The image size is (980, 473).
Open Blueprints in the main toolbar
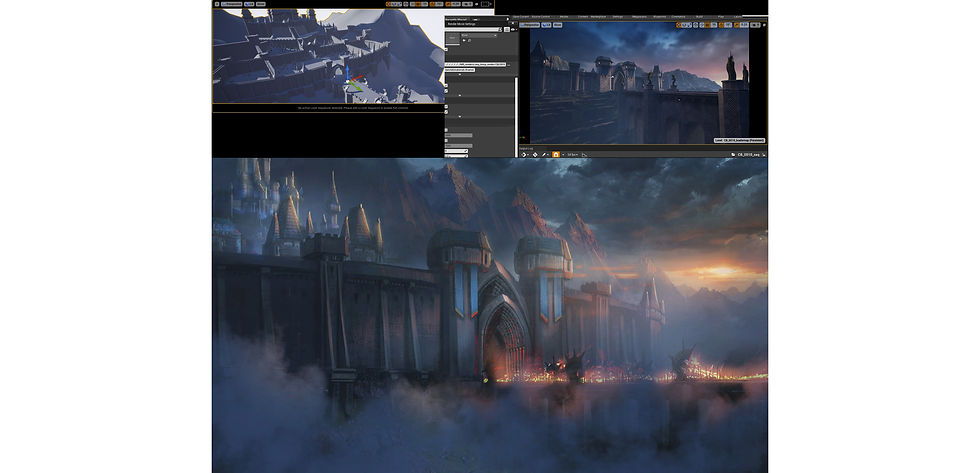[659, 17]
